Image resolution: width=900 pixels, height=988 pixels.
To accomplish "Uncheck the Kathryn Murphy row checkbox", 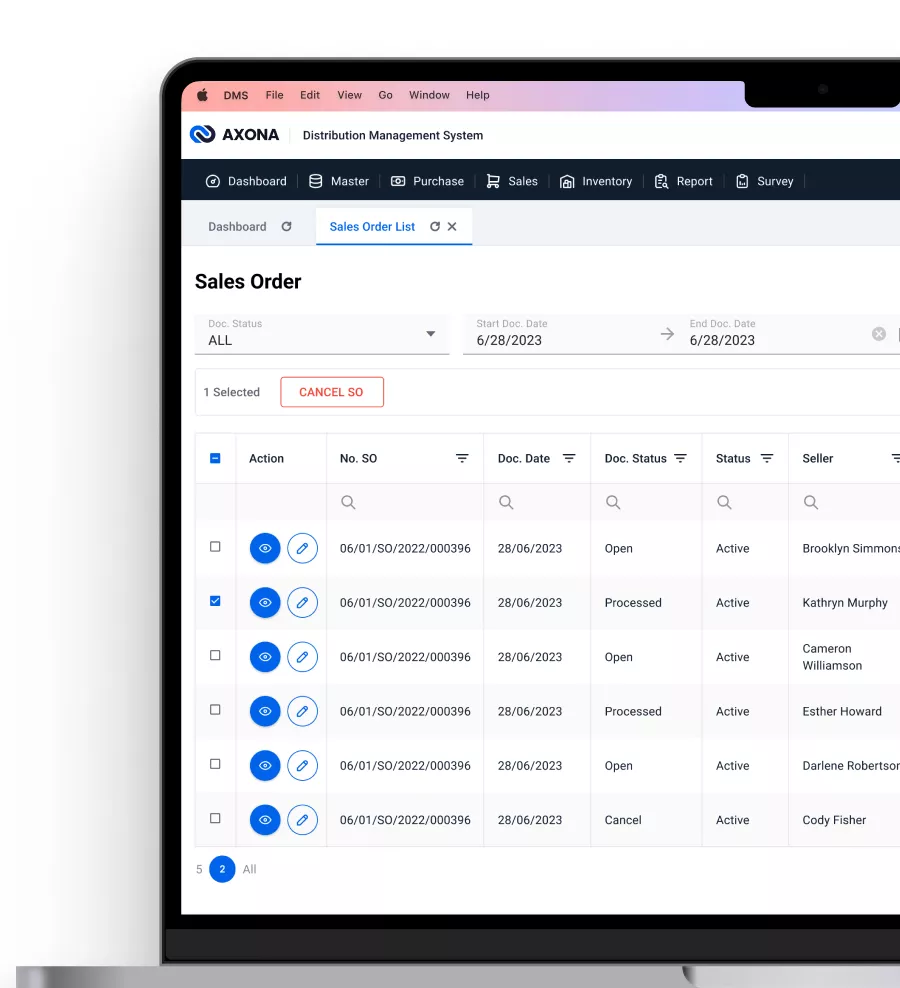I will click(215, 602).
